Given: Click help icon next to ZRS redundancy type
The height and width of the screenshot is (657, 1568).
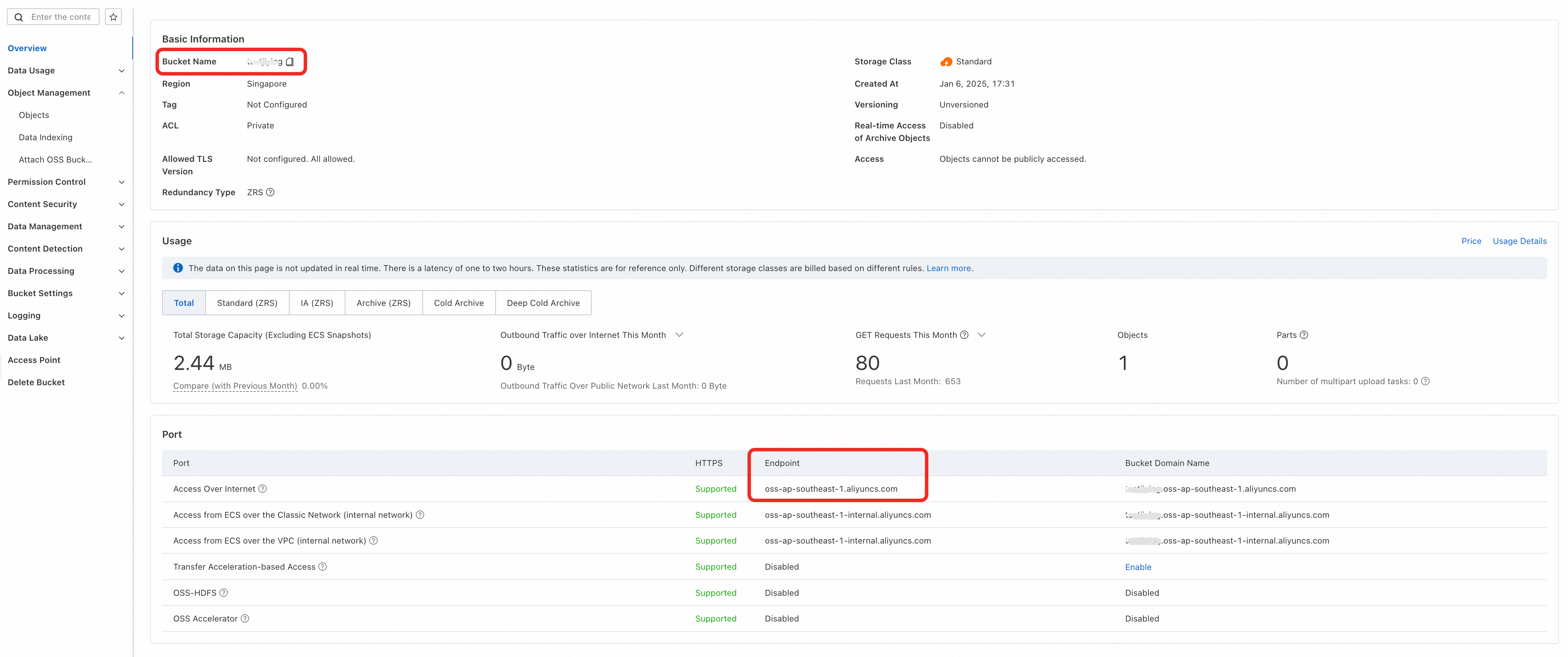Looking at the screenshot, I should point(270,192).
